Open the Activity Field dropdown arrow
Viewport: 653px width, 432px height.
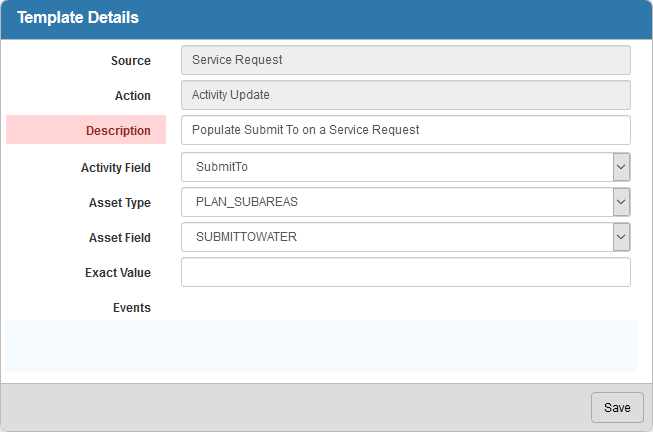point(621,167)
